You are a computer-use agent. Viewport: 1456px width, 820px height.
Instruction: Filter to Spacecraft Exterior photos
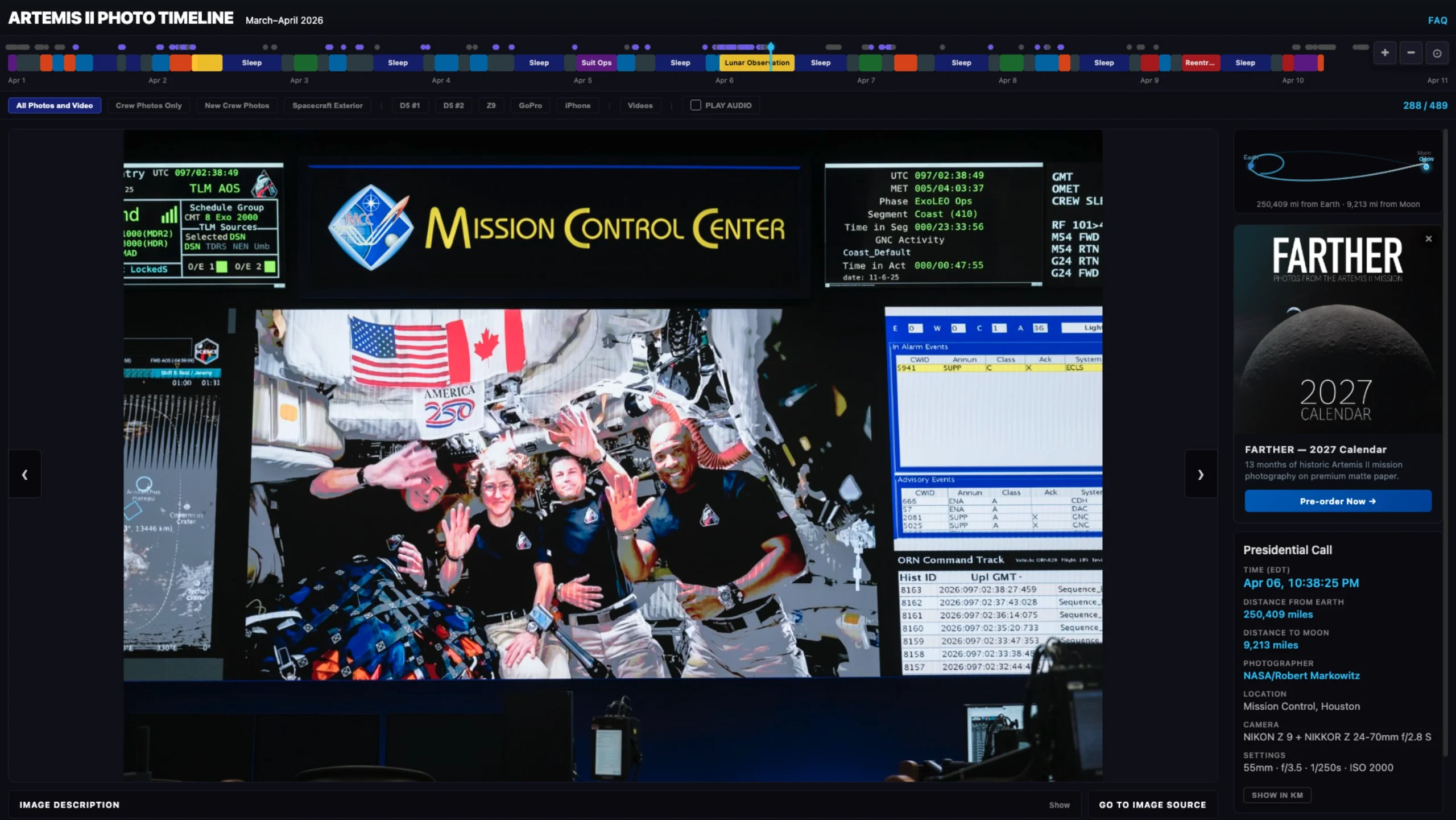[x=328, y=105]
